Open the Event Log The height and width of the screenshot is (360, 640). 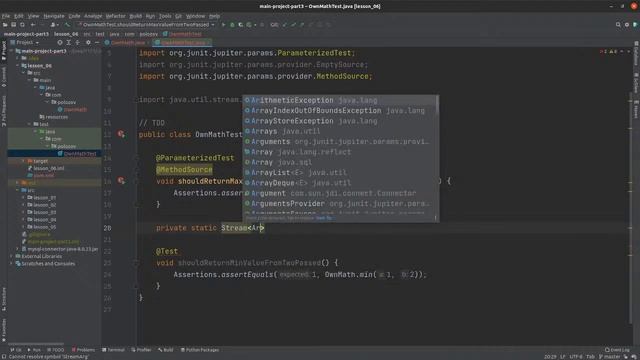point(617,350)
